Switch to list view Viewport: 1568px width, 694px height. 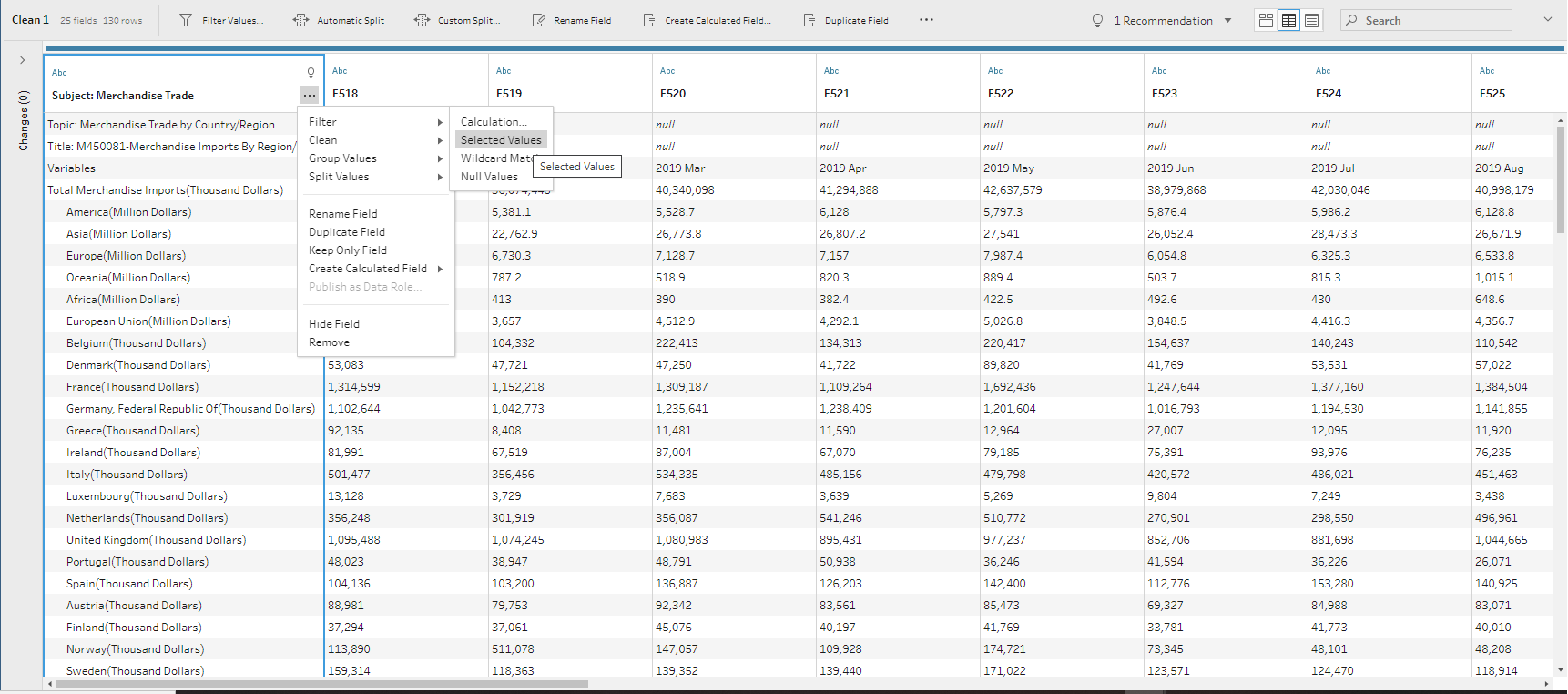(1311, 20)
